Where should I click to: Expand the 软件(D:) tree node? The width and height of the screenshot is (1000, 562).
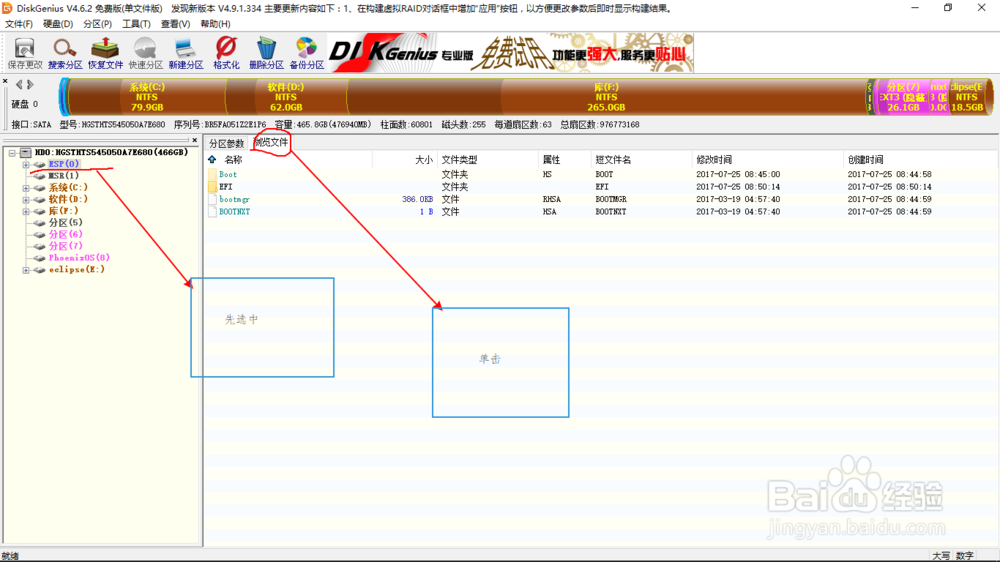26,200
